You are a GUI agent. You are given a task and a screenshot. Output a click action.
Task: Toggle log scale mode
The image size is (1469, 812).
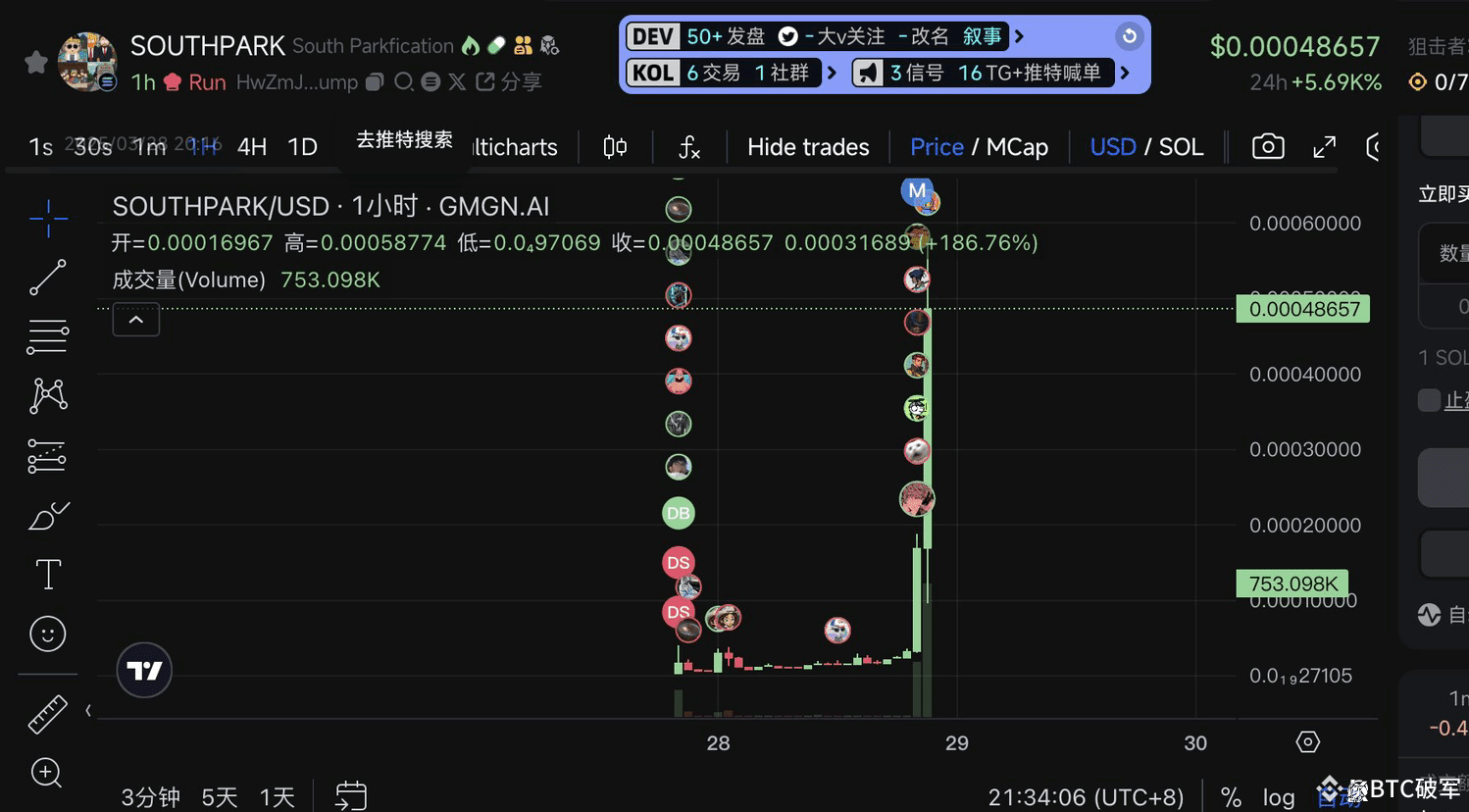tap(1279, 797)
